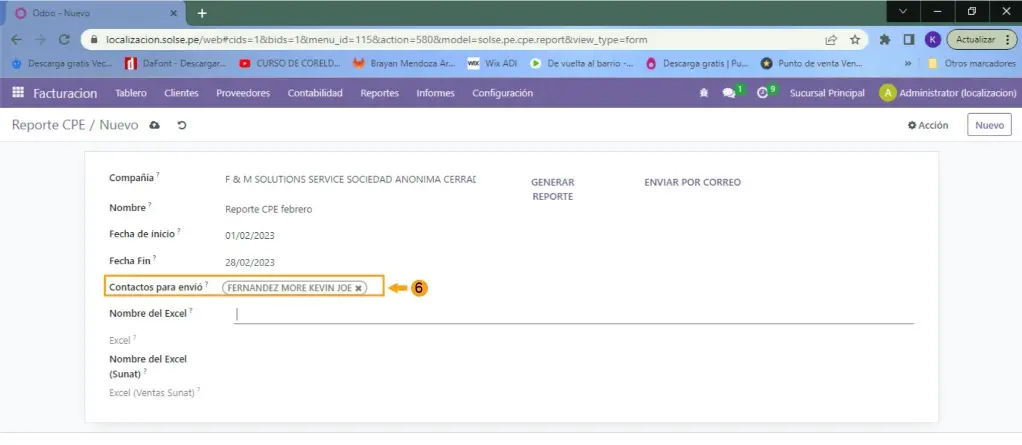Open the chat messages icon
The image size is (1022, 445).
(x=729, y=93)
